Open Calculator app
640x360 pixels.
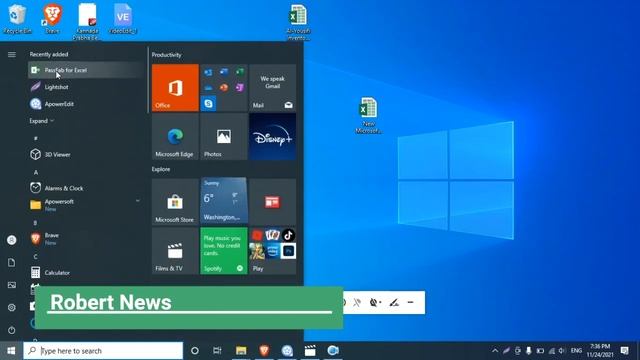coord(85,272)
